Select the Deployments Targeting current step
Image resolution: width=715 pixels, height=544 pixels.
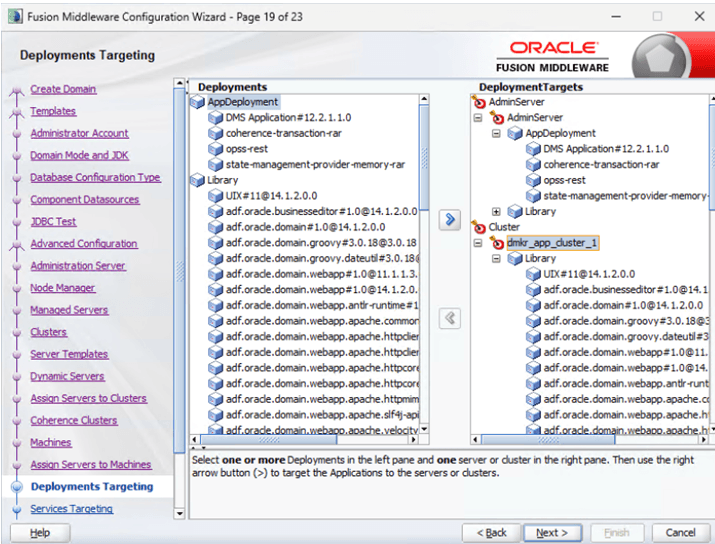(92, 487)
